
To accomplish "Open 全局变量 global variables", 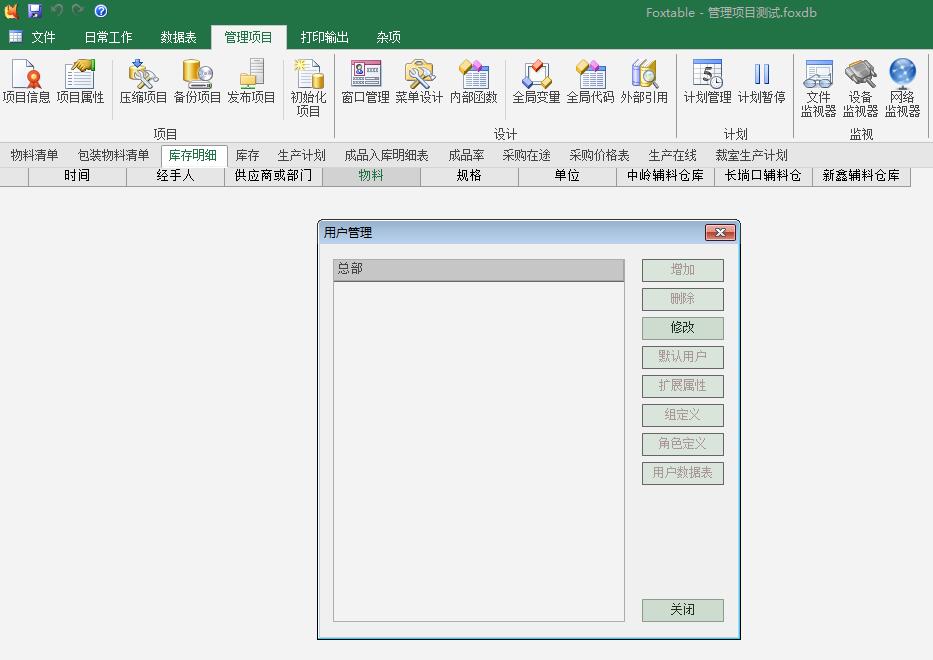I will 536,82.
